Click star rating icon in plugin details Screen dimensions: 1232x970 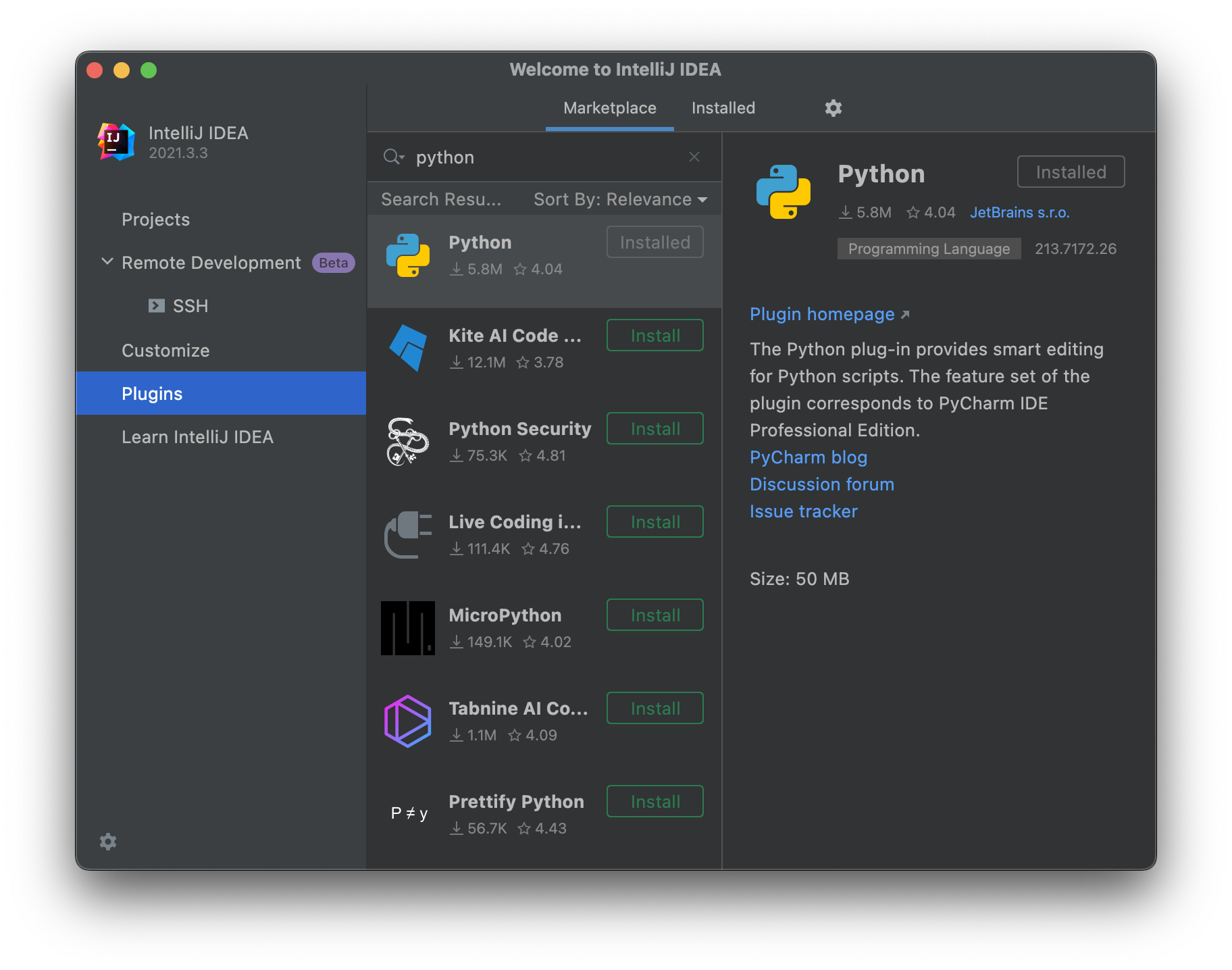[913, 213]
